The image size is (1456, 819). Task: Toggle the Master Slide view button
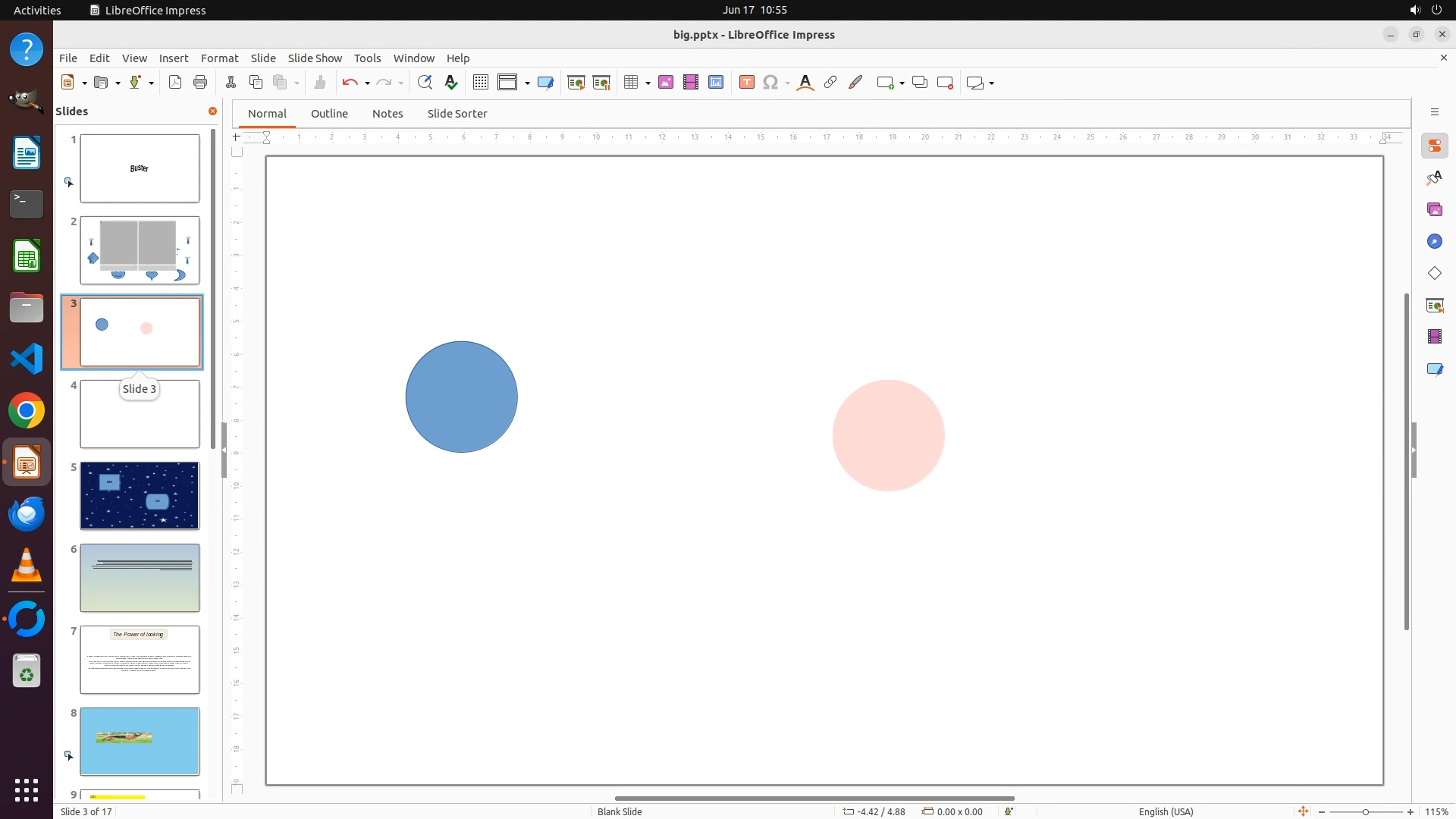click(545, 83)
